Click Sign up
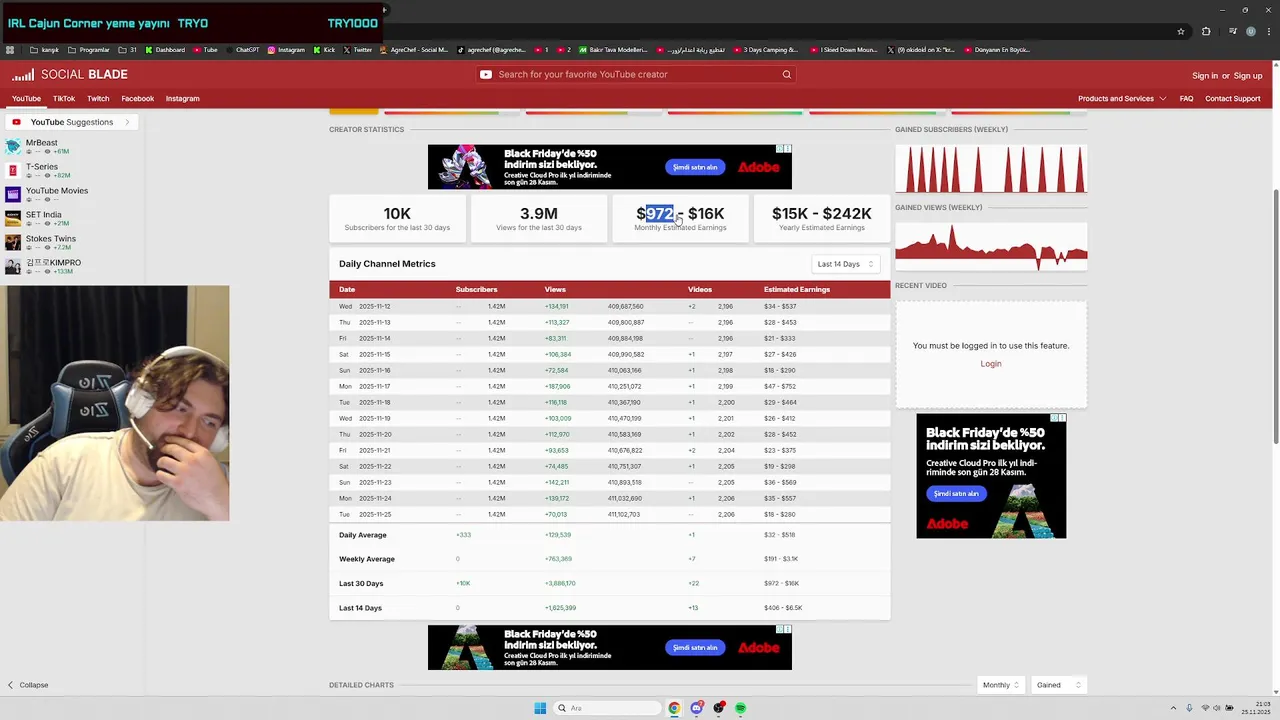Image resolution: width=1280 pixels, height=720 pixels. point(1248,76)
